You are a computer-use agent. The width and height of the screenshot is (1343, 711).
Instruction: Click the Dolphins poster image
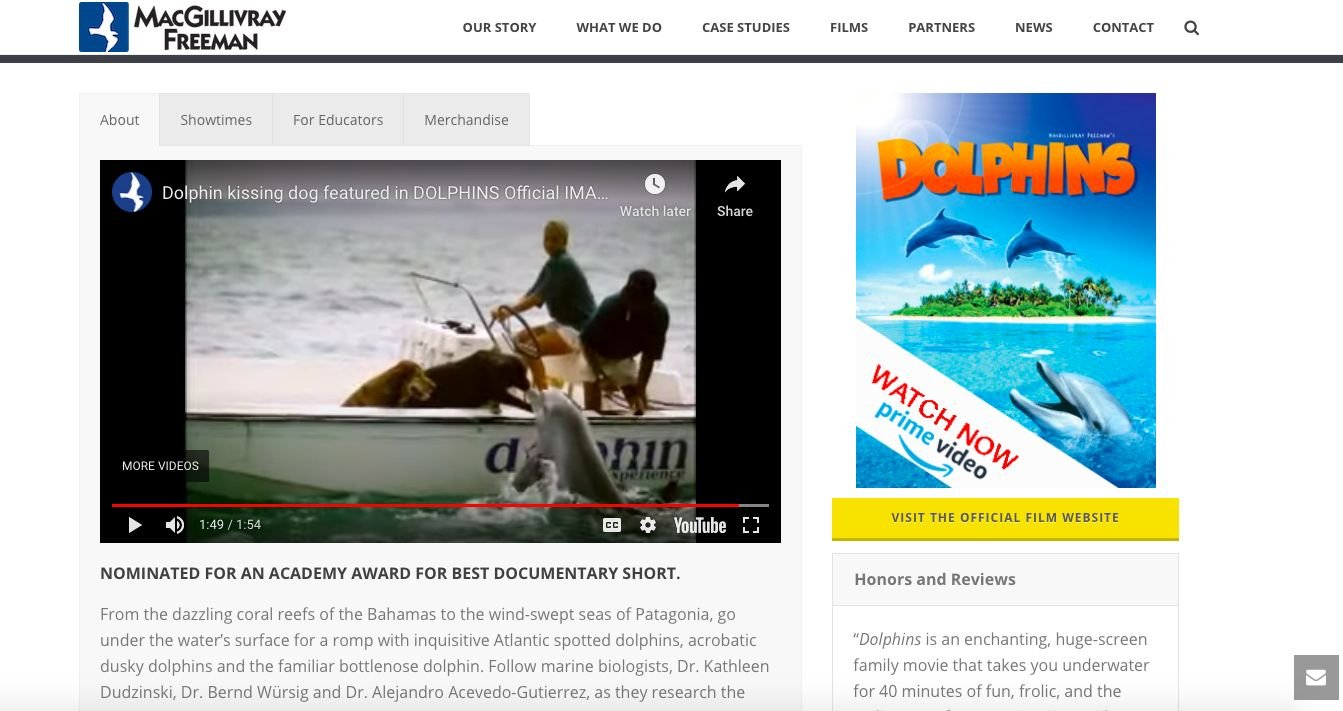click(x=1006, y=290)
